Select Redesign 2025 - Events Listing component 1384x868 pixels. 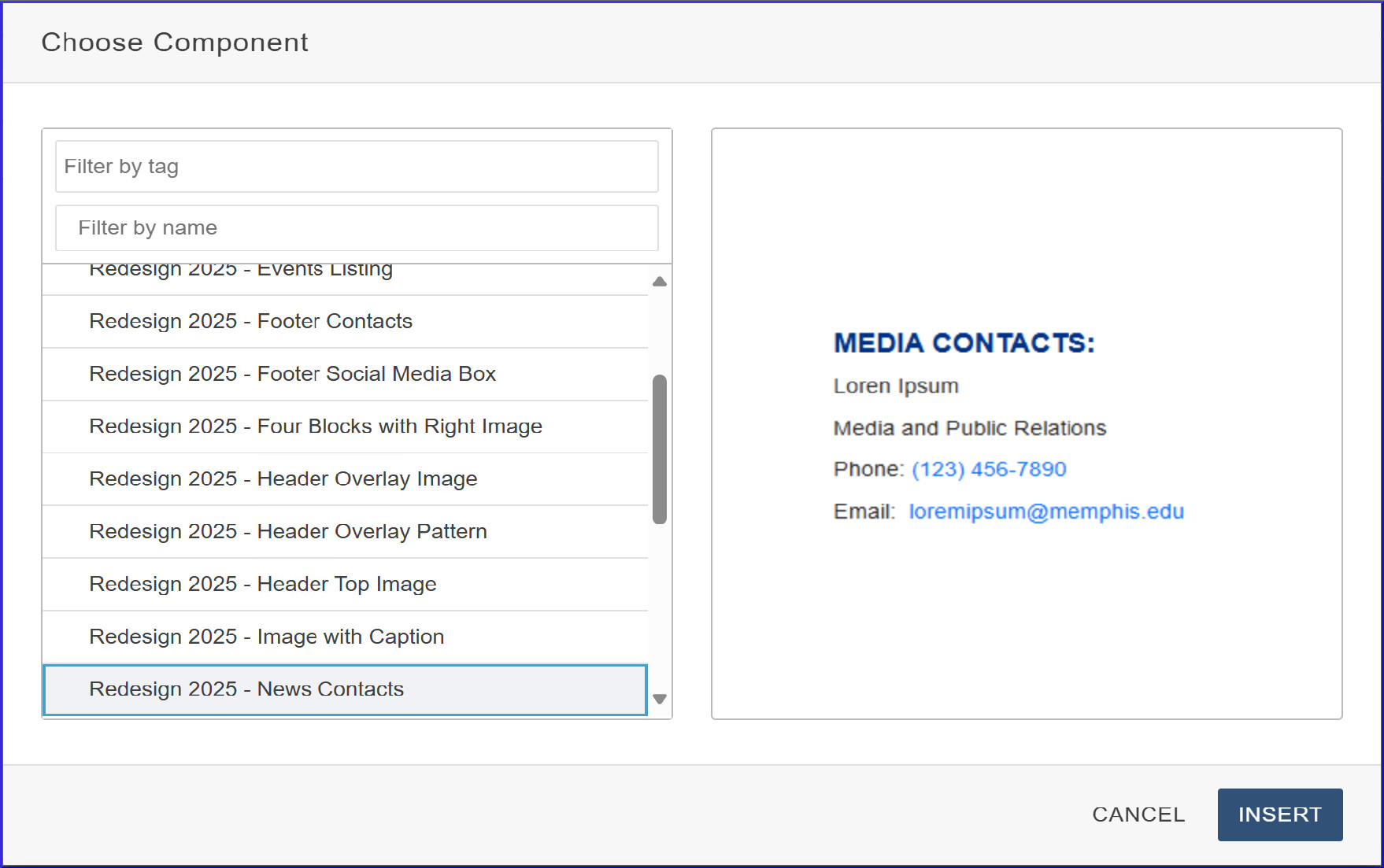(x=241, y=273)
